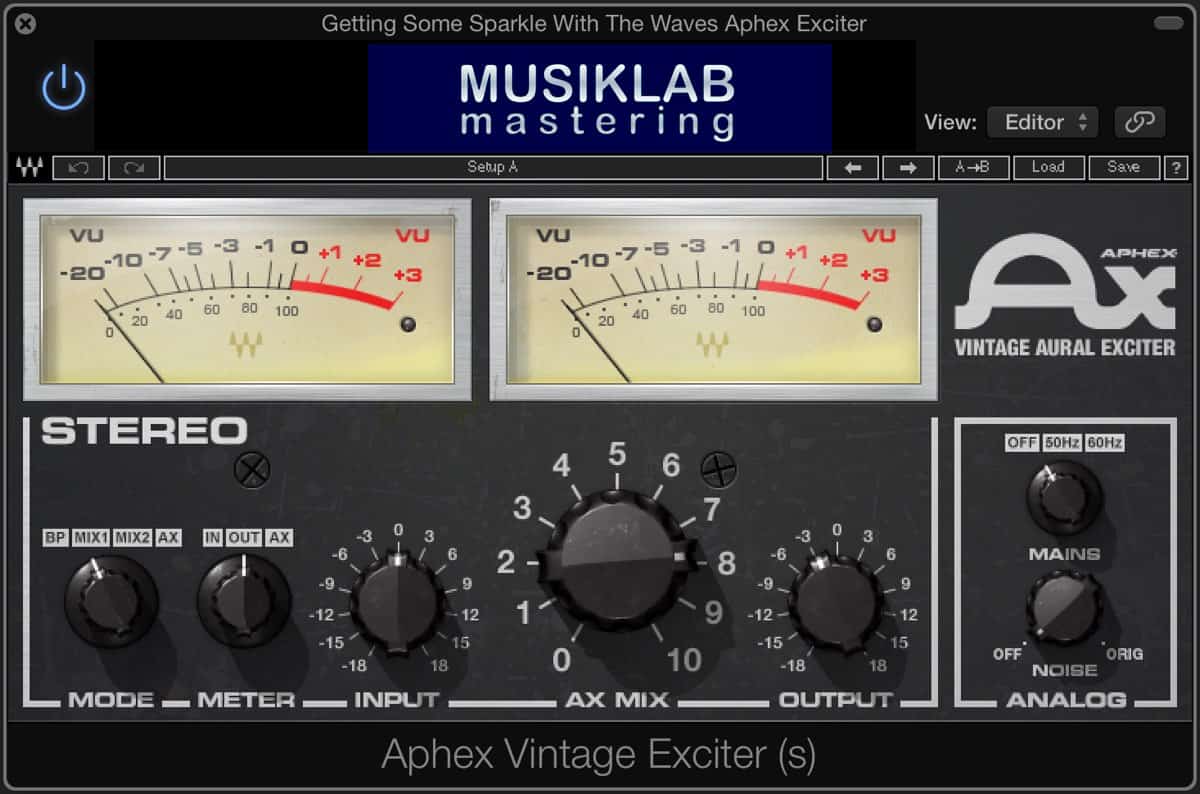Click the right VU meter clip LED
Screen dimensions: 1200x794
point(874,324)
